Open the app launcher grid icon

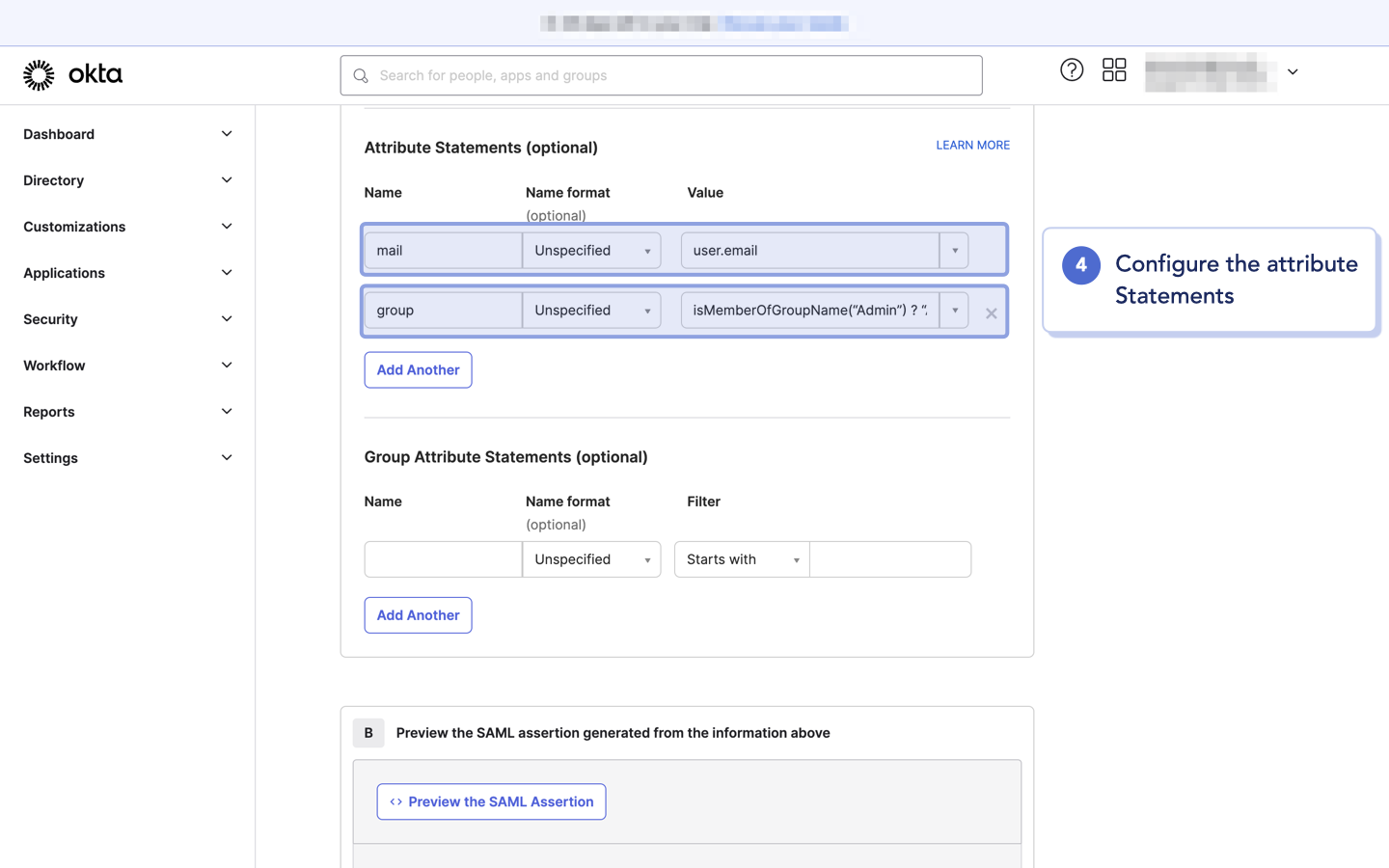coord(1114,69)
